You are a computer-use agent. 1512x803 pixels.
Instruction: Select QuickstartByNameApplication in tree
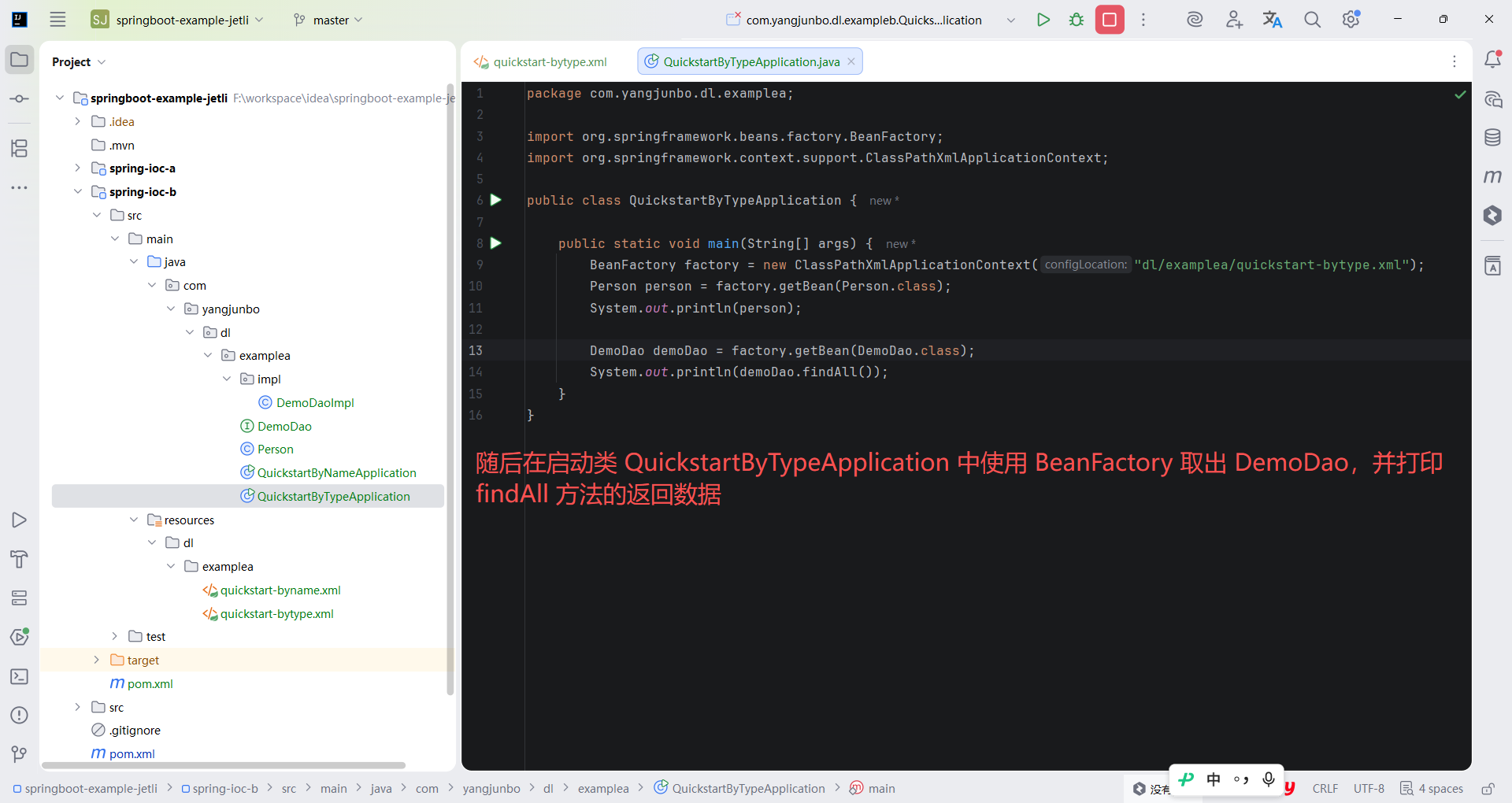[x=328, y=472]
